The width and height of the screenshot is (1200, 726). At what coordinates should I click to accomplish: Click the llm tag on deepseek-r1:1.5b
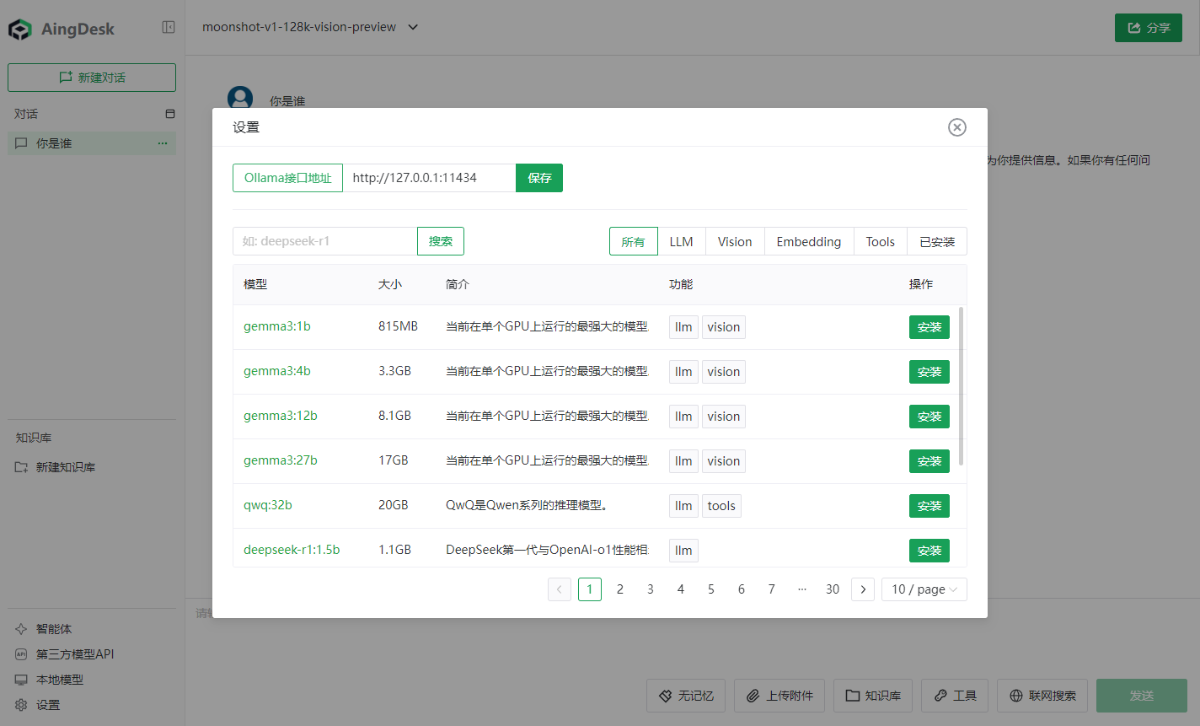click(684, 550)
